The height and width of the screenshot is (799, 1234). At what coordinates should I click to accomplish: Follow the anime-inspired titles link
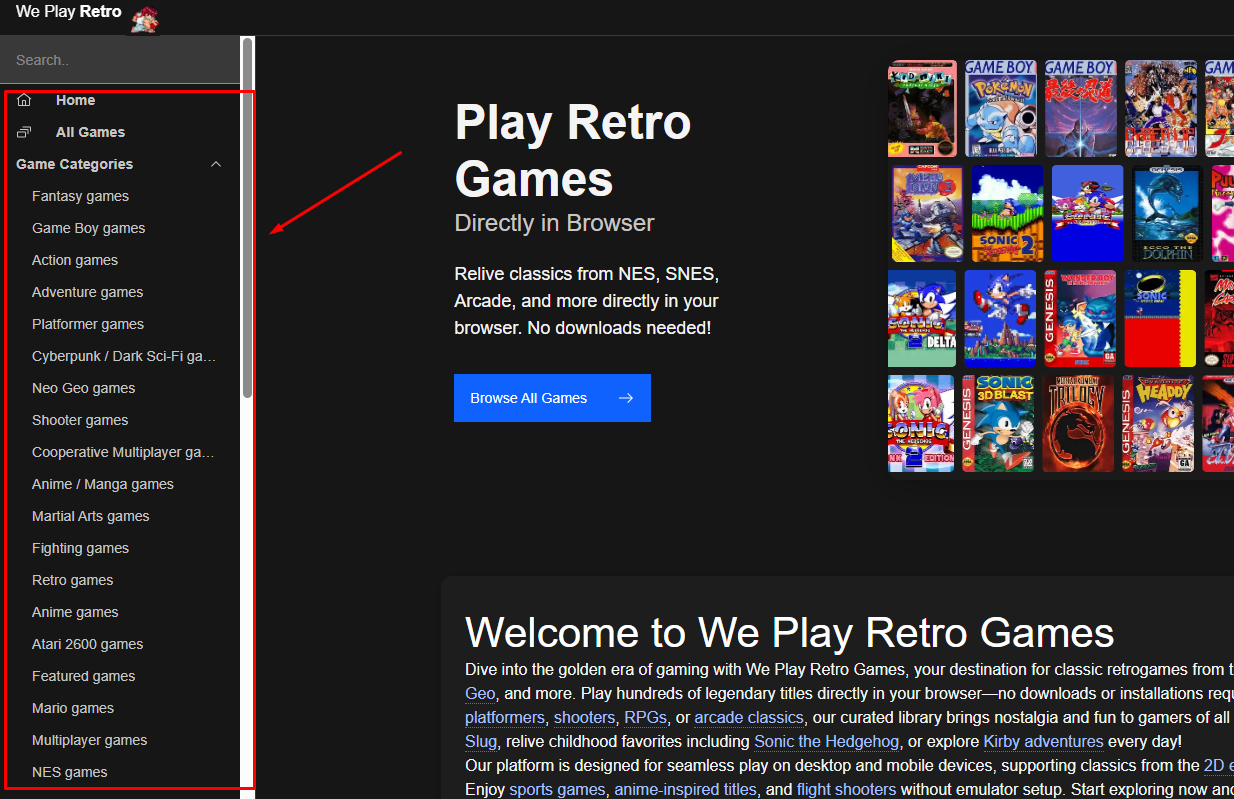pos(685,790)
